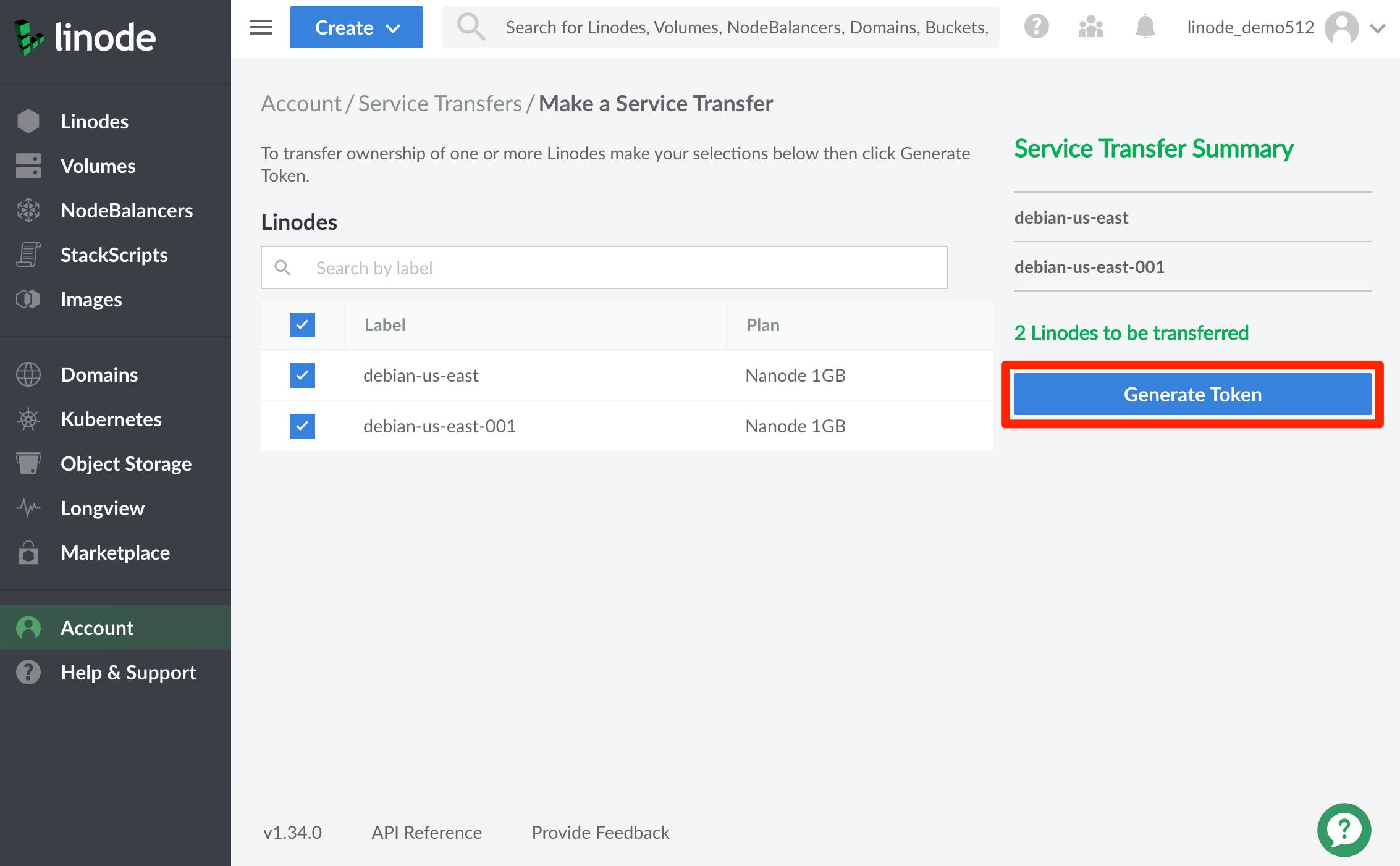Screen dimensions: 1400x866
Task: Click the help question mark in the top bar
Action: coord(1036,27)
